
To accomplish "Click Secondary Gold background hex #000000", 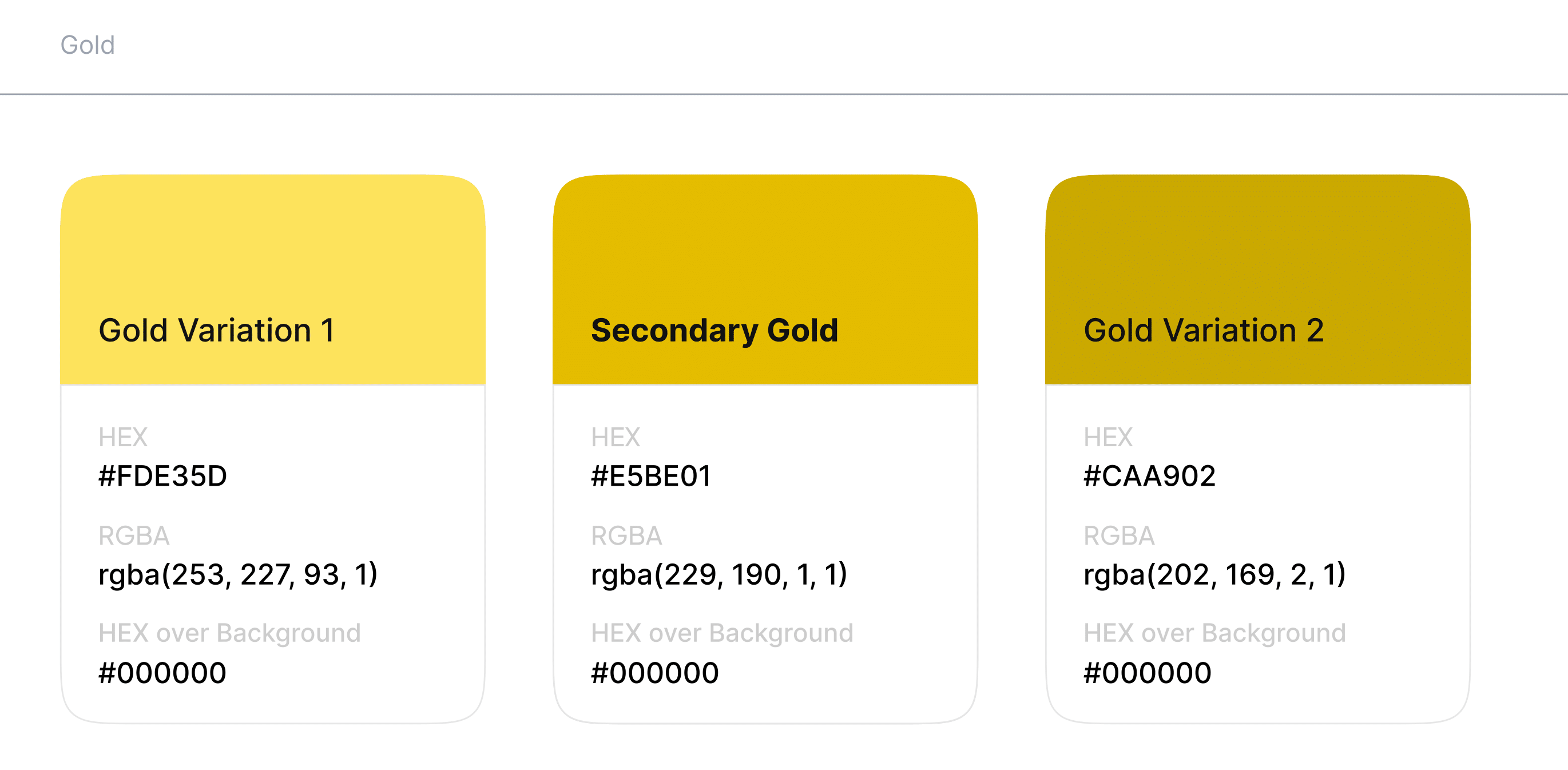I will (x=655, y=673).
